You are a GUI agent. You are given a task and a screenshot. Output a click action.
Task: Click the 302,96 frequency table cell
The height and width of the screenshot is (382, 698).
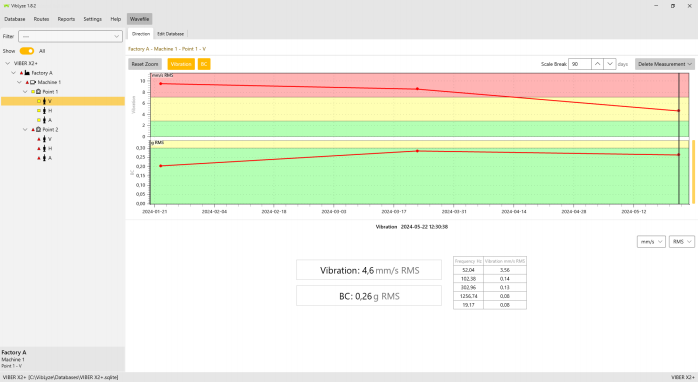coord(468,287)
